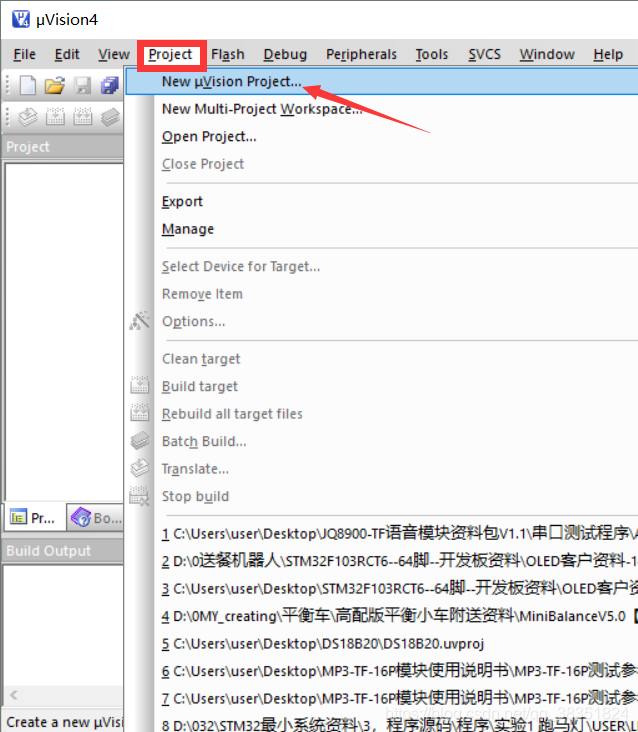Open the Window menu
The width and height of the screenshot is (638, 732).
pyautogui.click(x=547, y=55)
